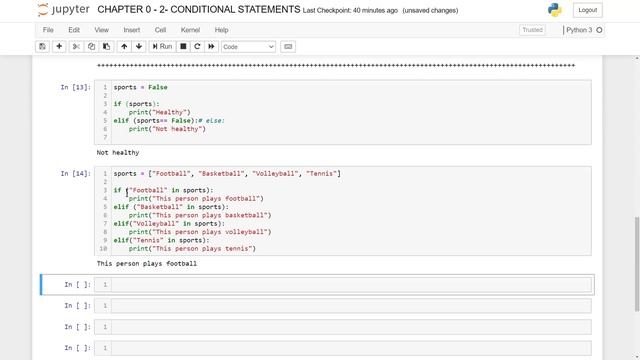Click the notebook's vertical scrollbar
Image resolution: width=640 pixels, height=360 pixels.
coord(637,264)
